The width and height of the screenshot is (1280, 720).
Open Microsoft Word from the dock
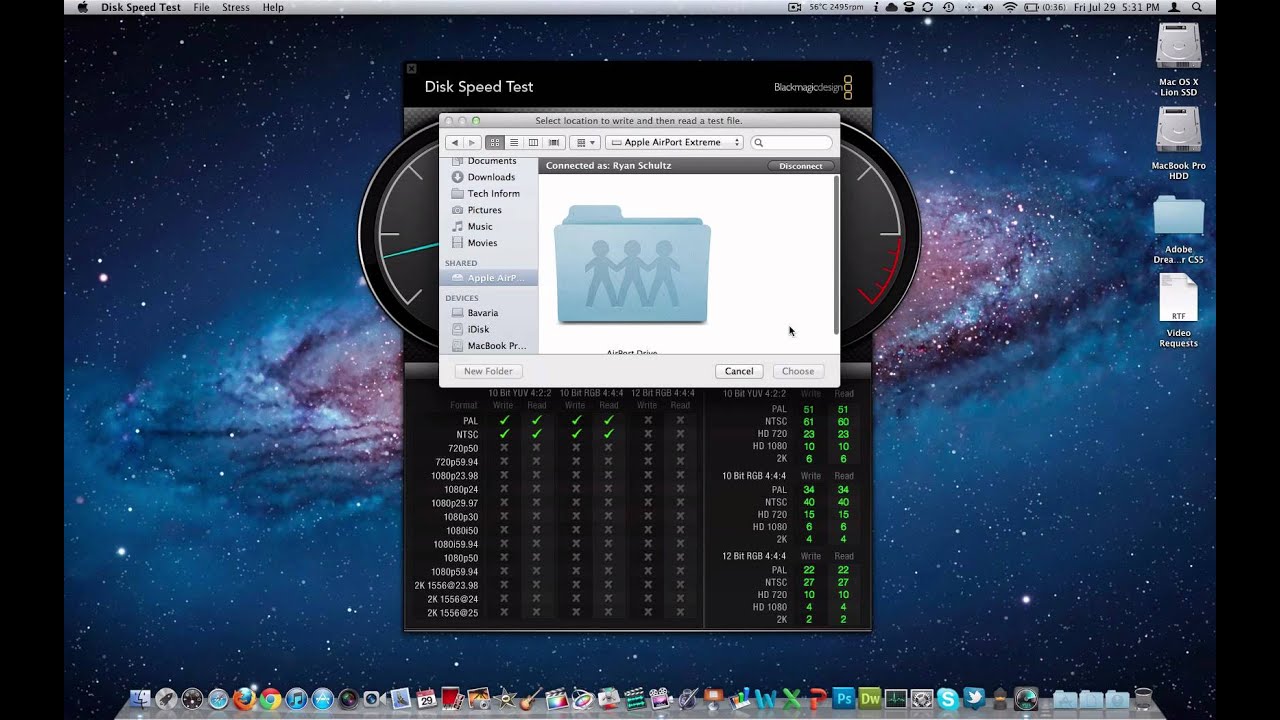click(767, 698)
